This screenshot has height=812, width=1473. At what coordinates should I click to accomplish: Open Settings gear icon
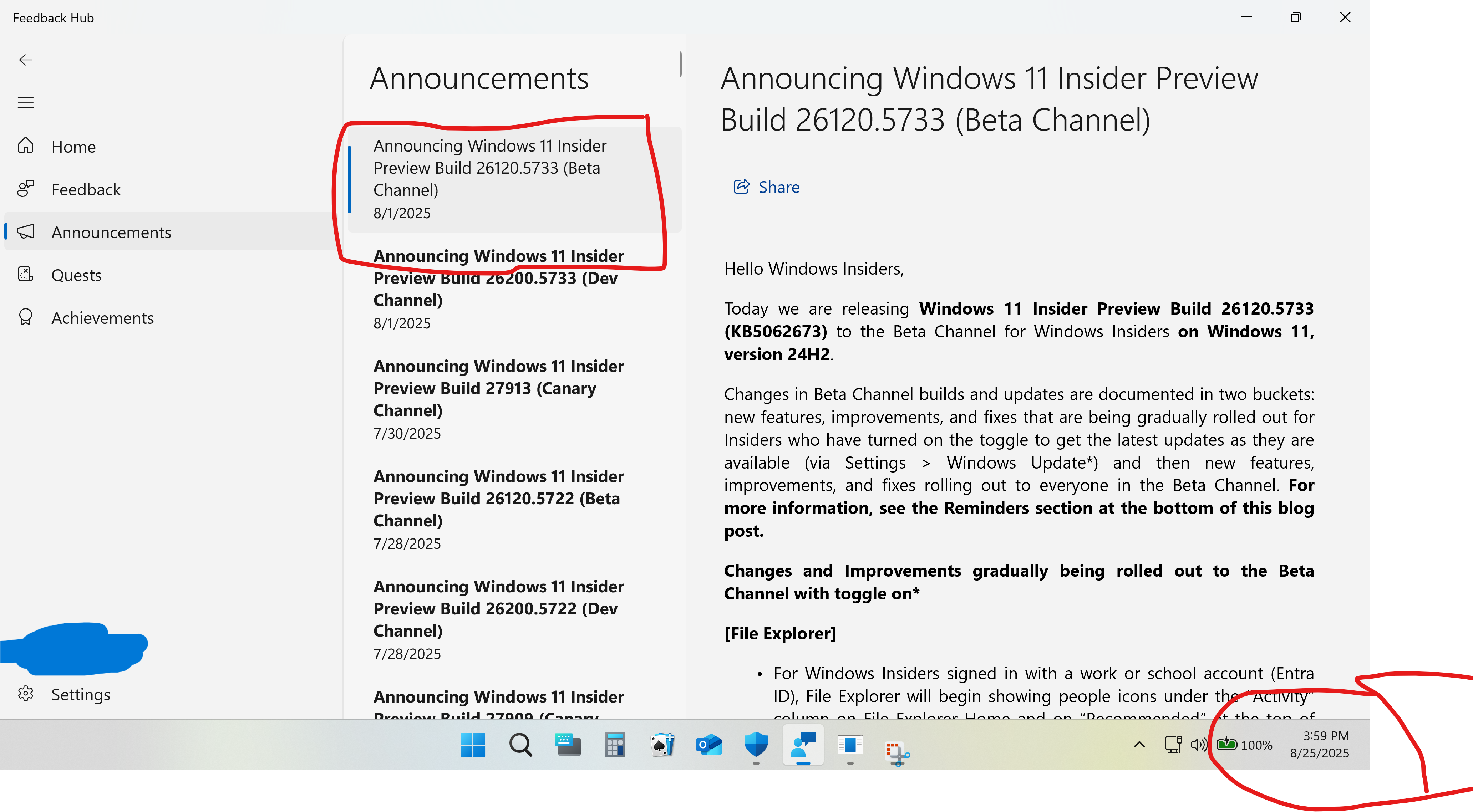tap(26, 694)
